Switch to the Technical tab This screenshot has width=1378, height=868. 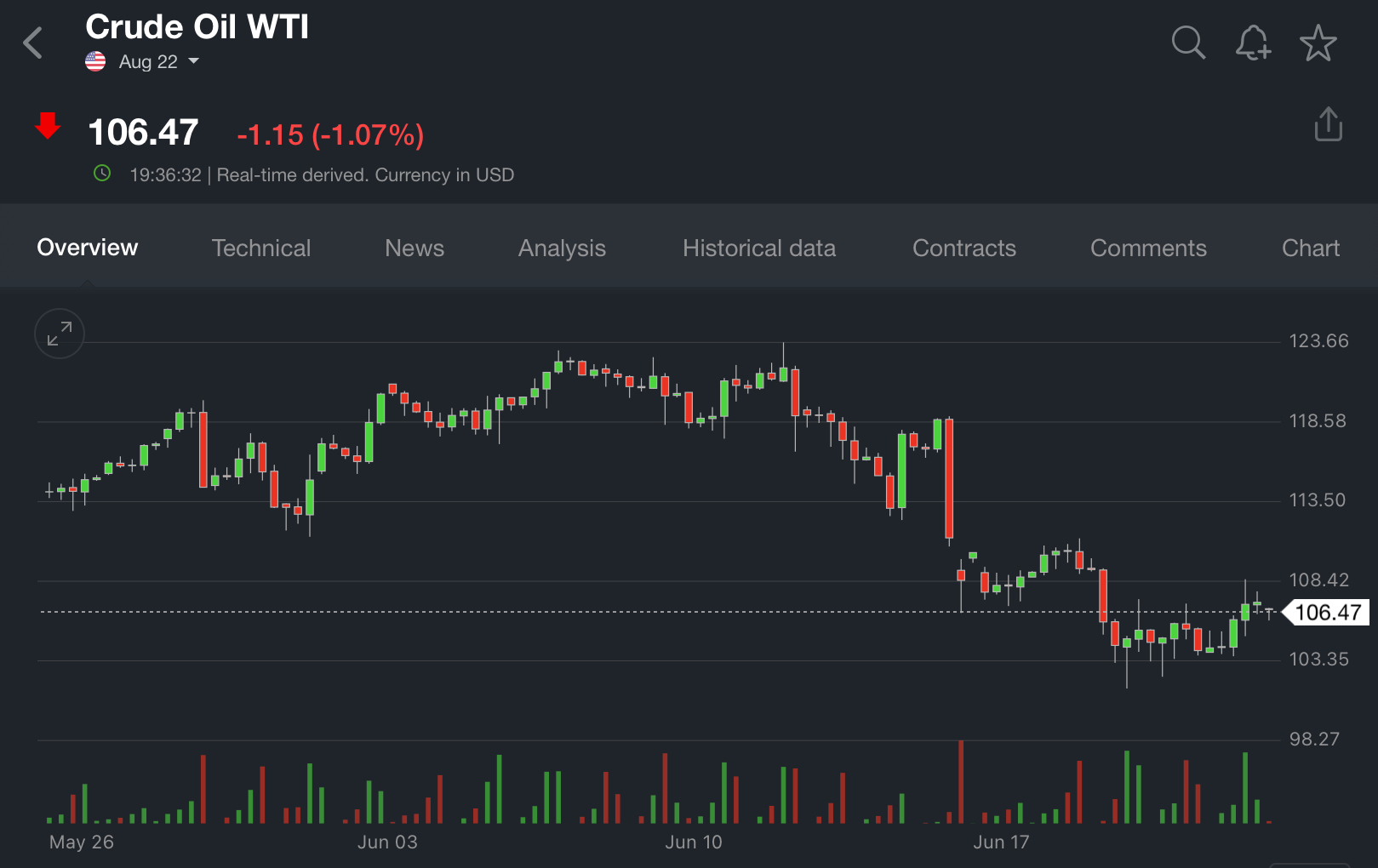tap(261, 248)
